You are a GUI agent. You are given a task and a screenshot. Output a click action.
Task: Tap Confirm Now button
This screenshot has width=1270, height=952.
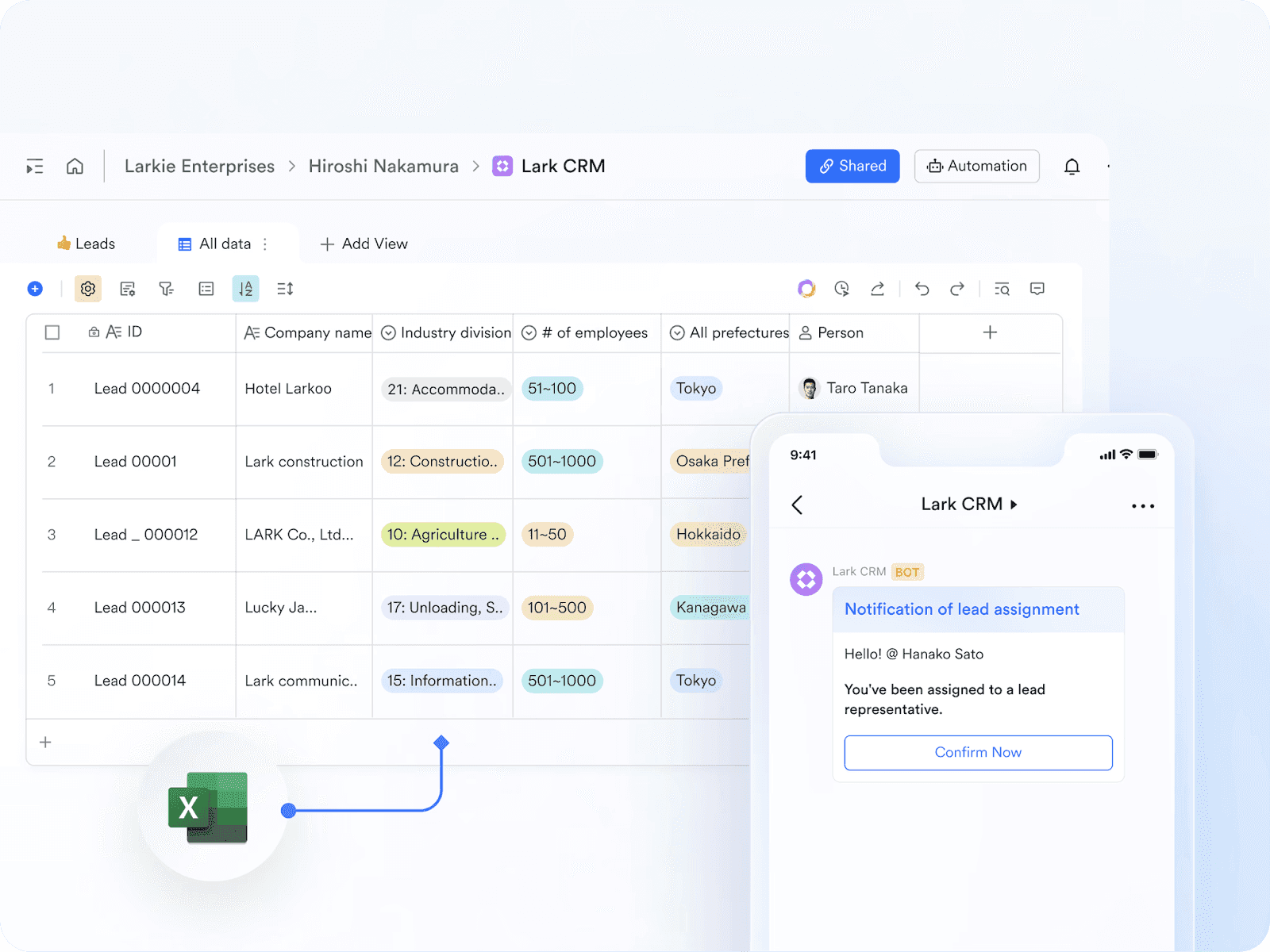coord(978,752)
